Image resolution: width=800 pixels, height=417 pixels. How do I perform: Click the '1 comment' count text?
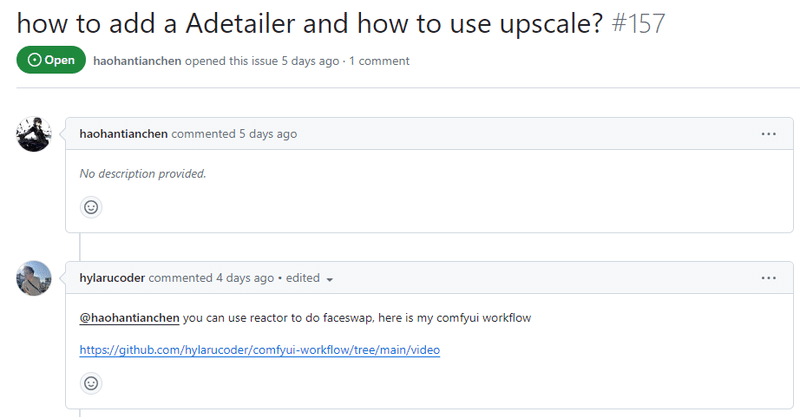click(x=380, y=61)
